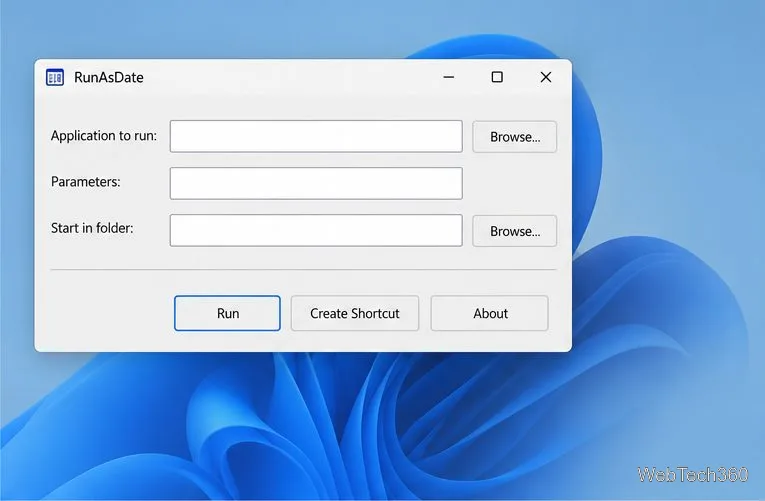Screen dimensions: 765x501
Task: Click the RunAsDate app icon in title bar
Action: point(55,77)
